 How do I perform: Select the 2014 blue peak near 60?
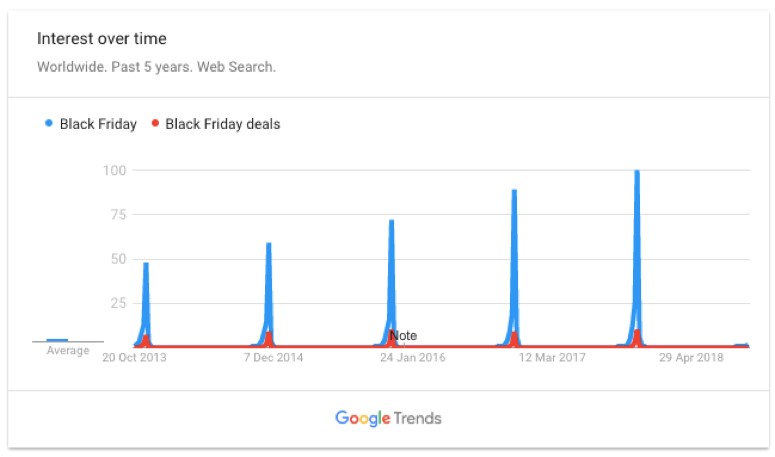(x=269, y=245)
